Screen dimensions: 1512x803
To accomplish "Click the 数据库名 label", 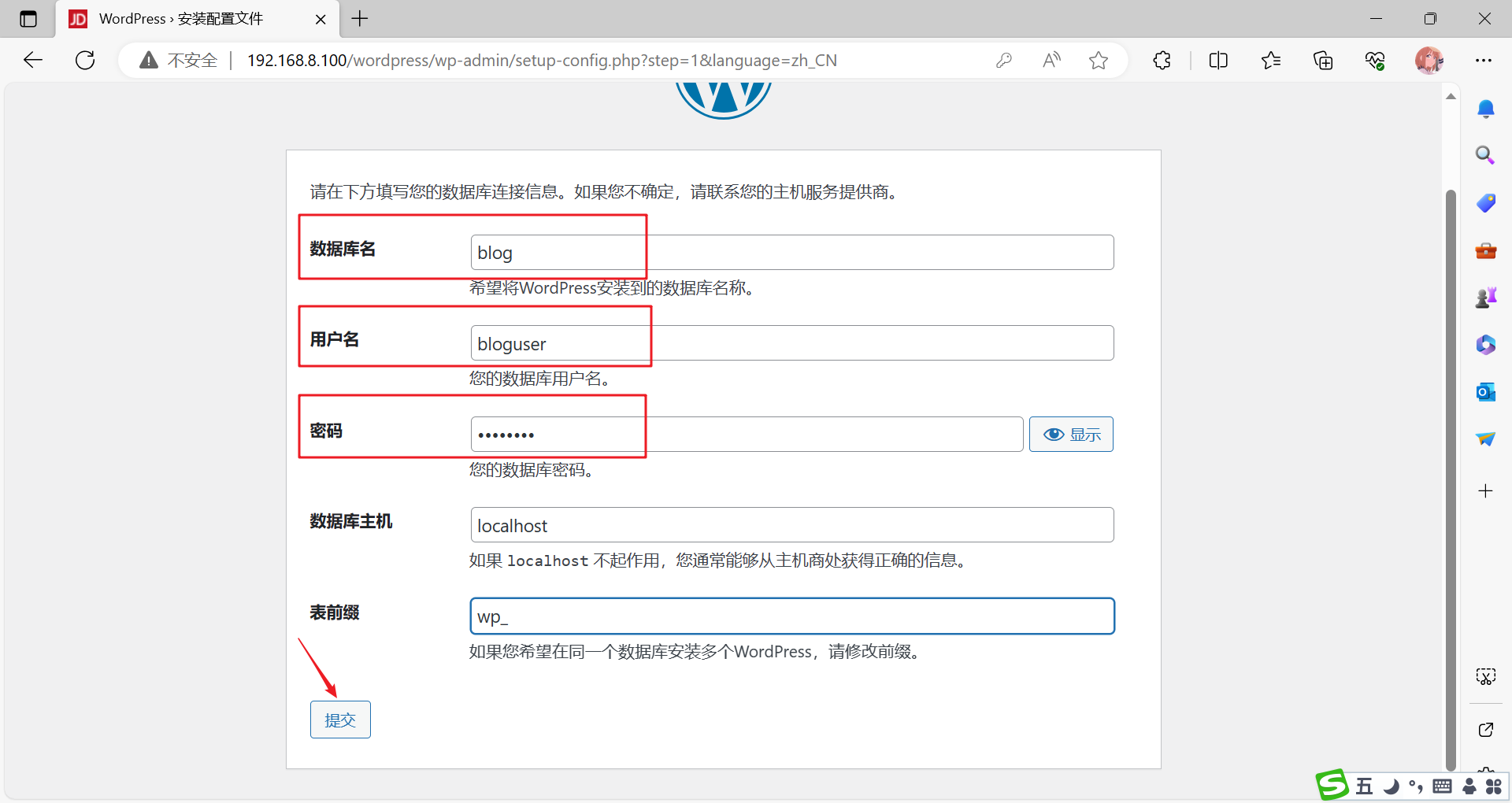I will pos(343,250).
